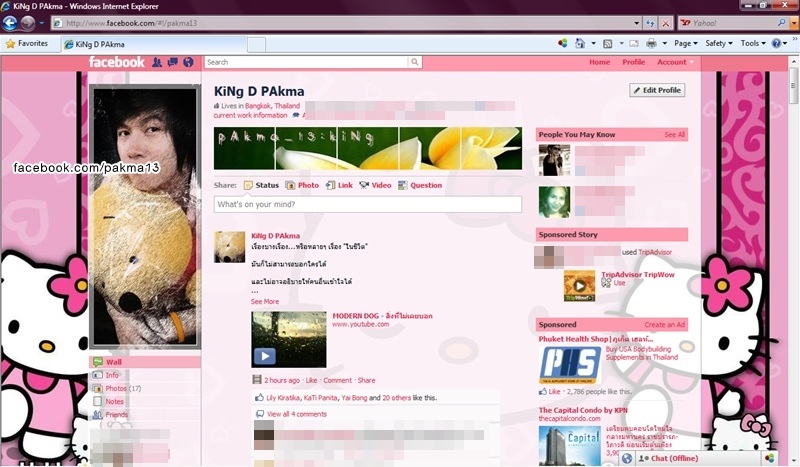Expand the Home icon dropdown arrow
Image resolution: width=800 pixels, height=467 pixels.
point(593,43)
